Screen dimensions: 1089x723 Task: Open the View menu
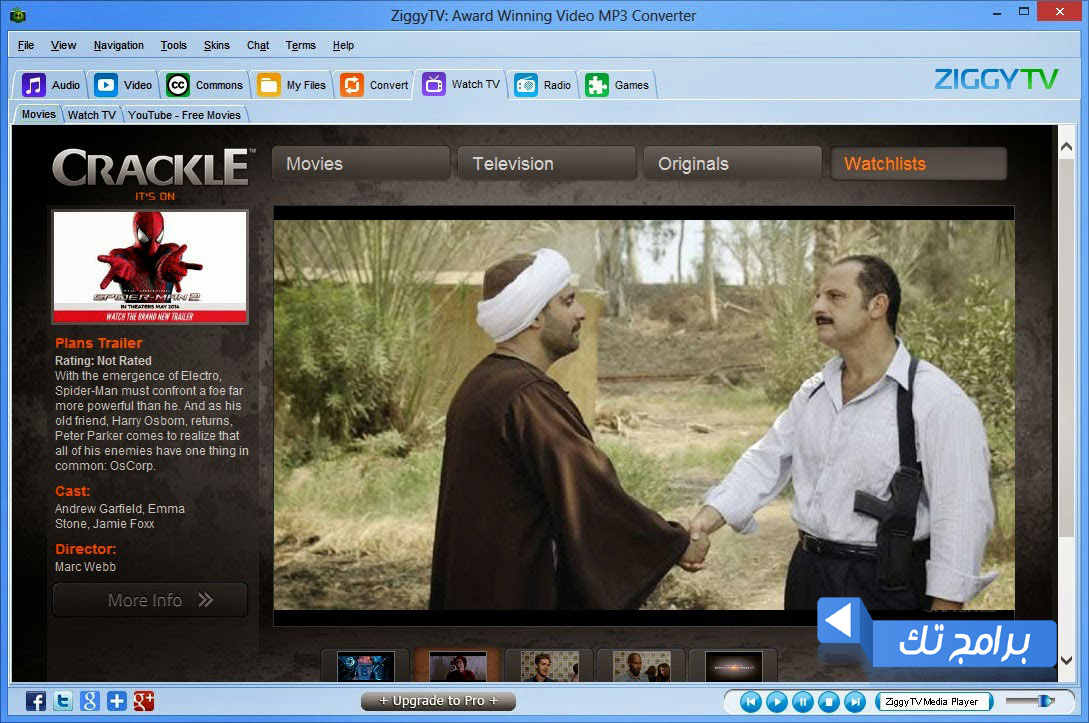pyautogui.click(x=63, y=45)
